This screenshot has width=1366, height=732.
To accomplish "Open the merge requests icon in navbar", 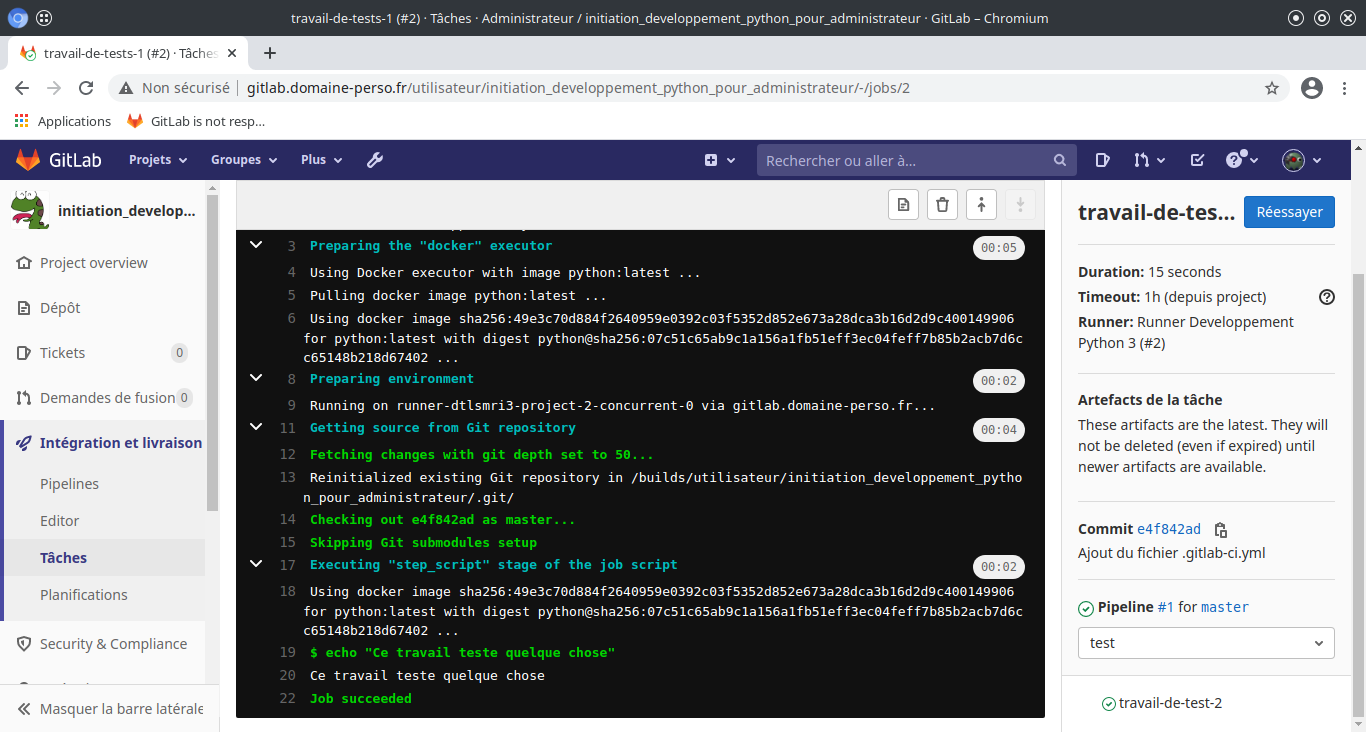I will (1149, 160).
